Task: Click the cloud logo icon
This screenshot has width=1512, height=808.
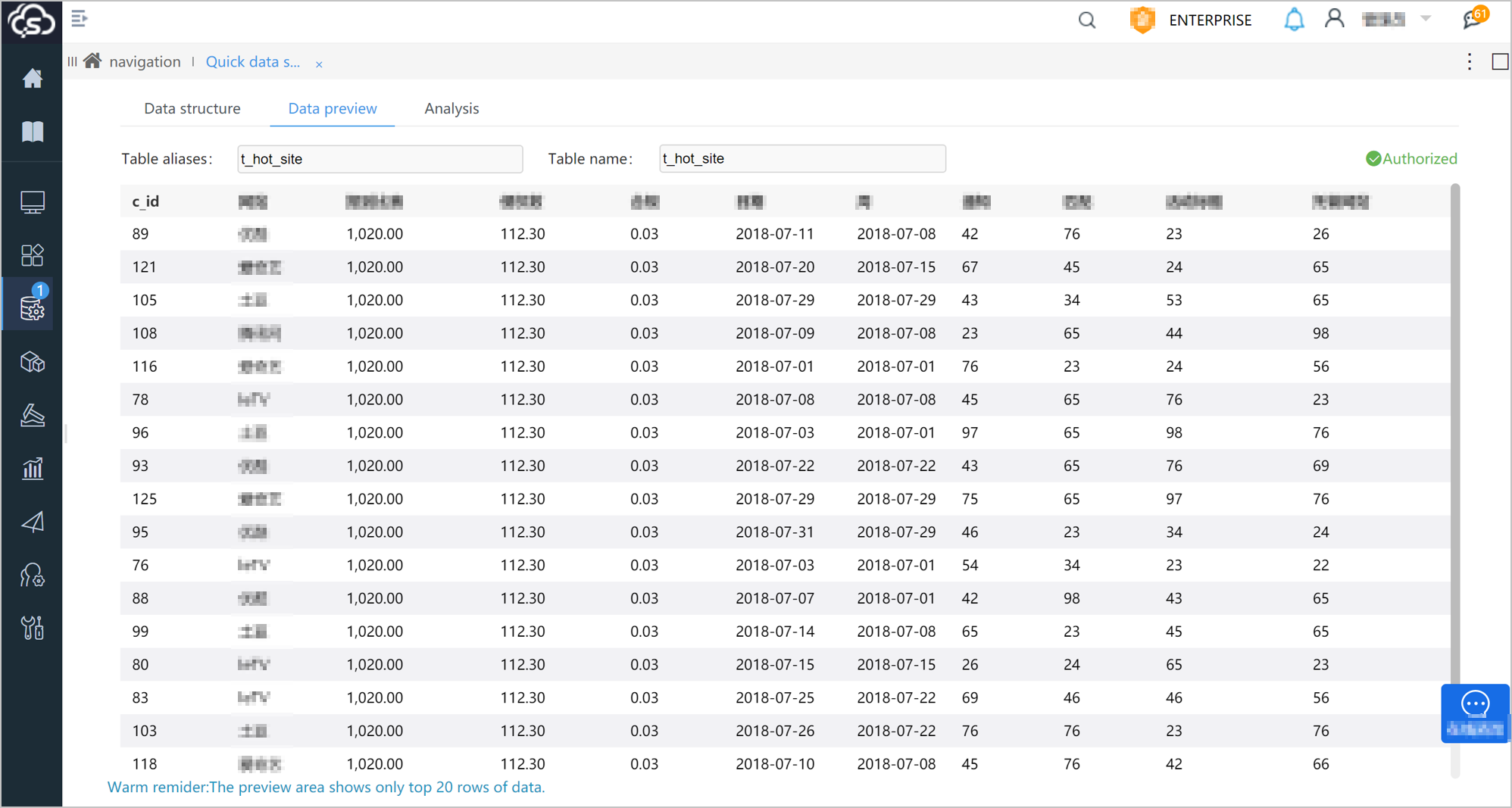Action: (x=31, y=21)
